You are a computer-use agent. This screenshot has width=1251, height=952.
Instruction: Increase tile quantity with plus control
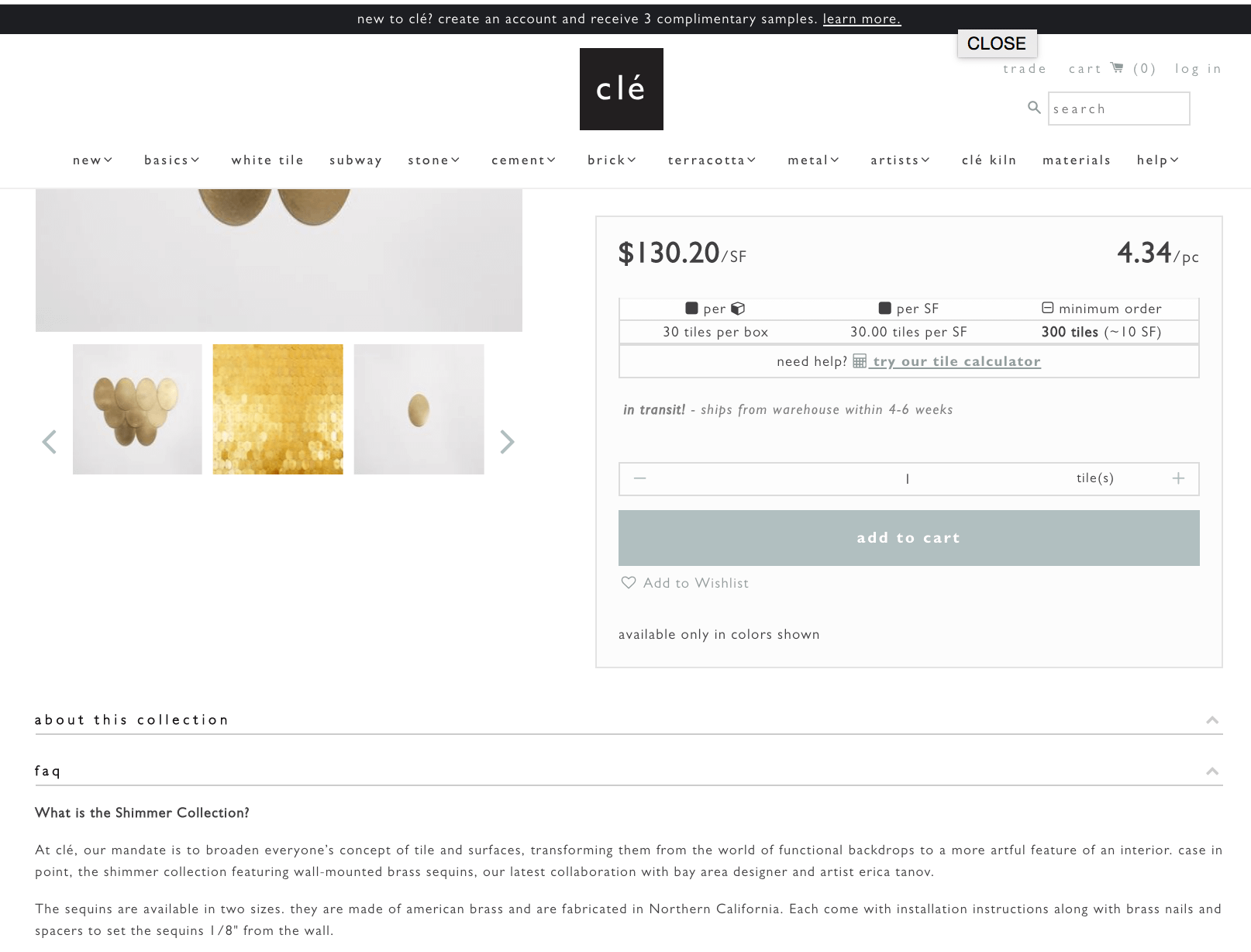tap(1179, 478)
